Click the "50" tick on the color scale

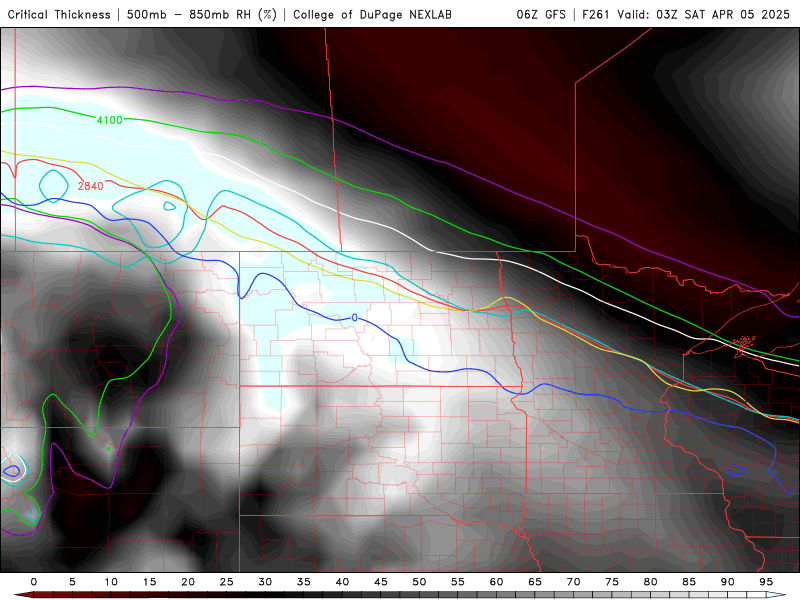coord(419,582)
